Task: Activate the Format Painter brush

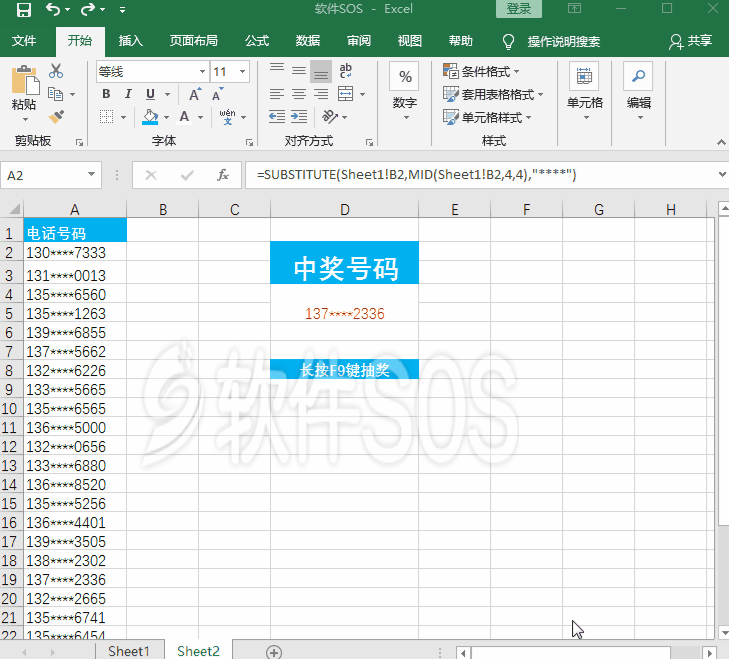Action: [56, 116]
